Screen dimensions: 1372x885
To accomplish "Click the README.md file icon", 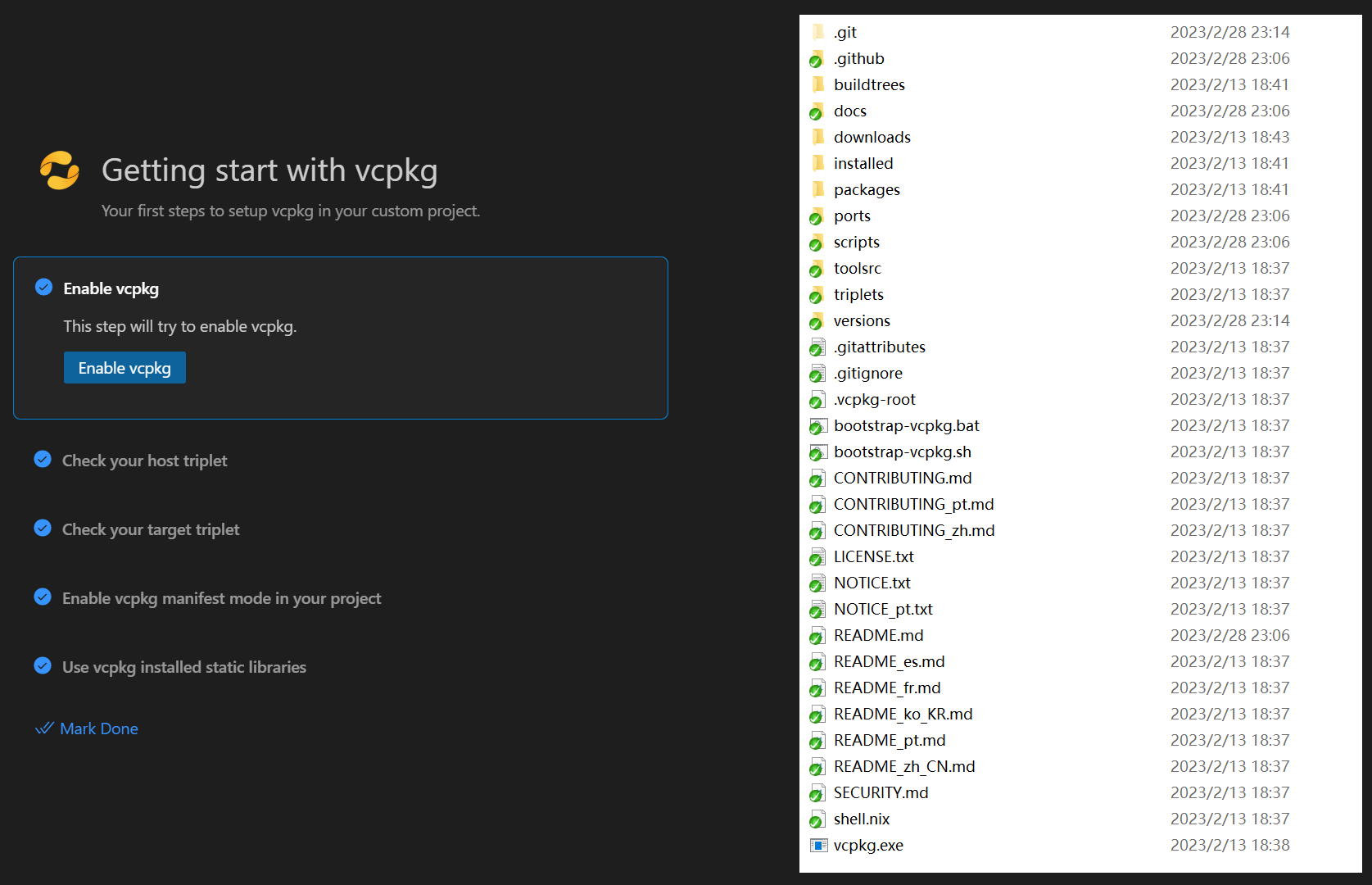I will tap(817, 635).
